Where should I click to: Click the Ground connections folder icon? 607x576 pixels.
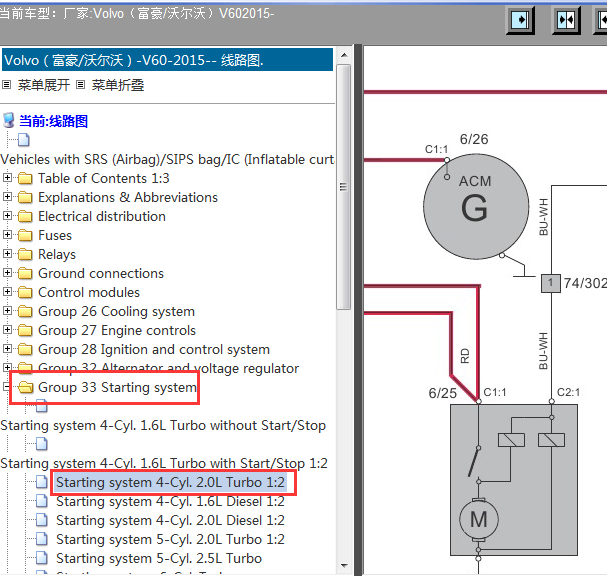click(x=25, y=273)
